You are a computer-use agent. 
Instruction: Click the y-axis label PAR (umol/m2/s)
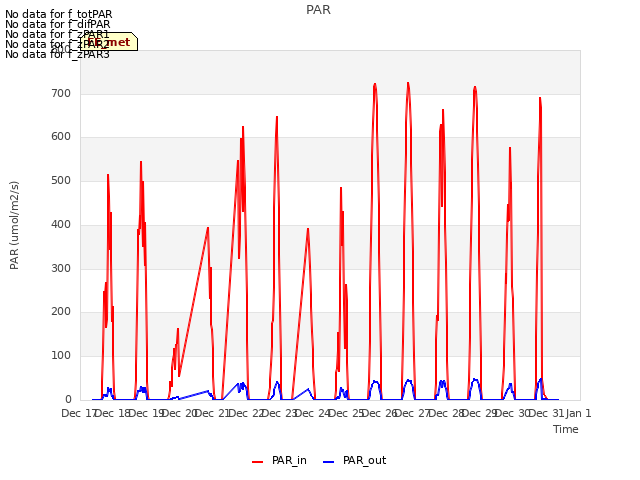[x=14, y=225]
